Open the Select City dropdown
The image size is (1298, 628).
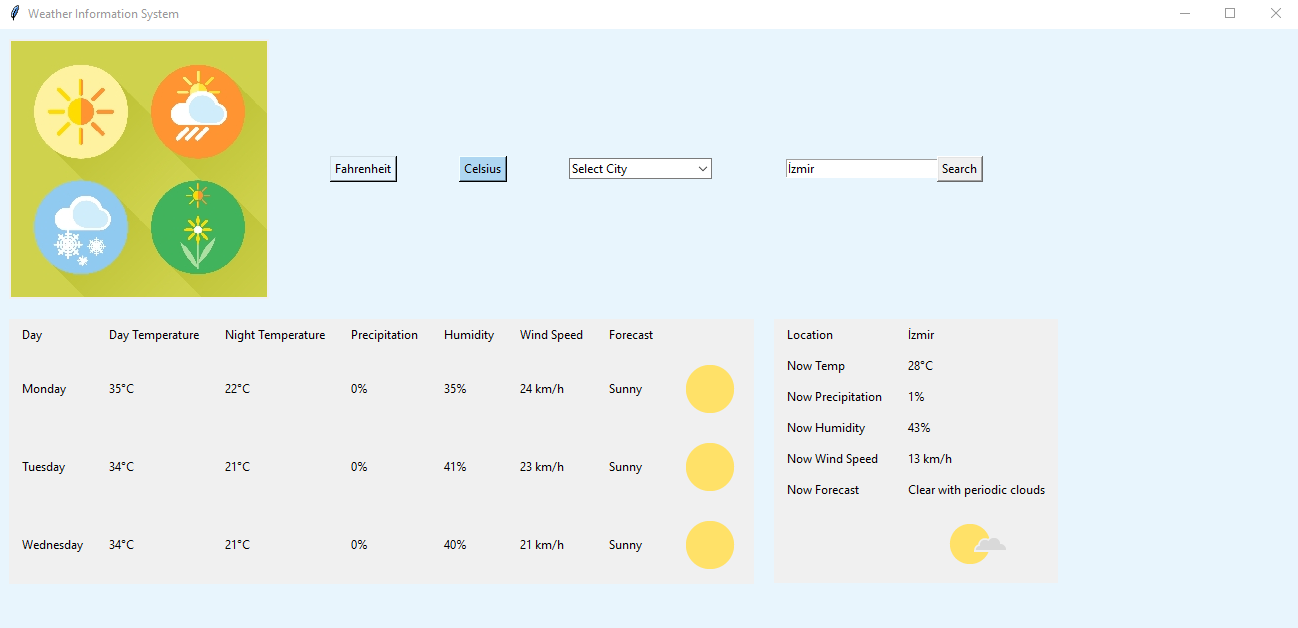[x=632, y=169]
